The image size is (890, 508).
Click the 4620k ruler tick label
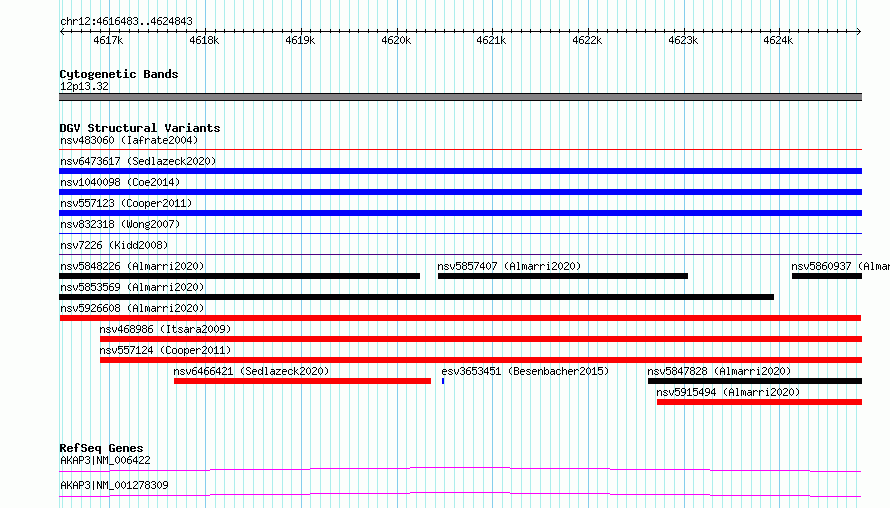click(396, 40)
